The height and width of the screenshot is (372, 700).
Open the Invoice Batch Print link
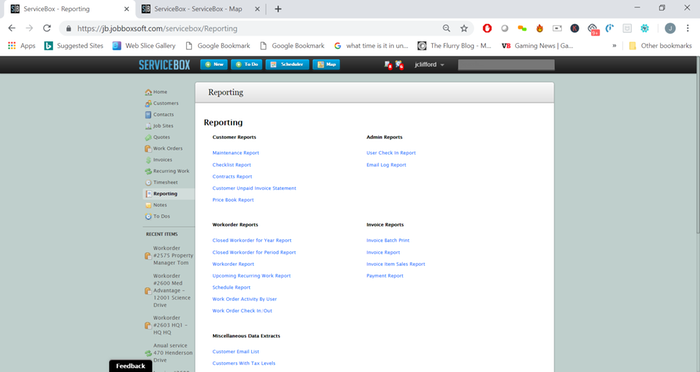[x=388, y=240]
